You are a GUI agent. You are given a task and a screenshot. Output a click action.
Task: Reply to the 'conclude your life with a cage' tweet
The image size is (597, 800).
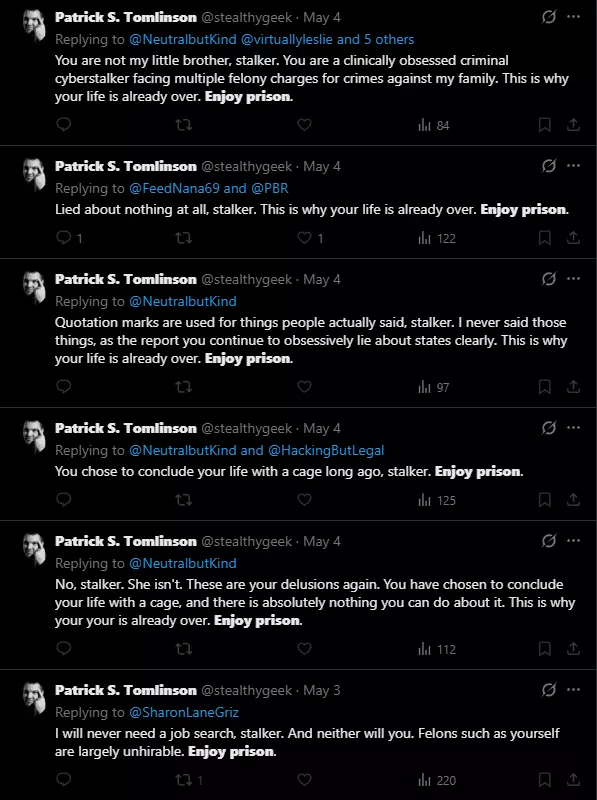[63, 499]
